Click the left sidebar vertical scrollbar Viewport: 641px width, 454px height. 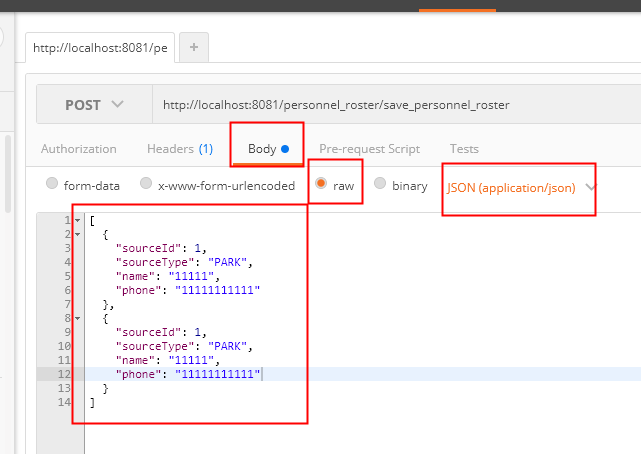(7, 174)
